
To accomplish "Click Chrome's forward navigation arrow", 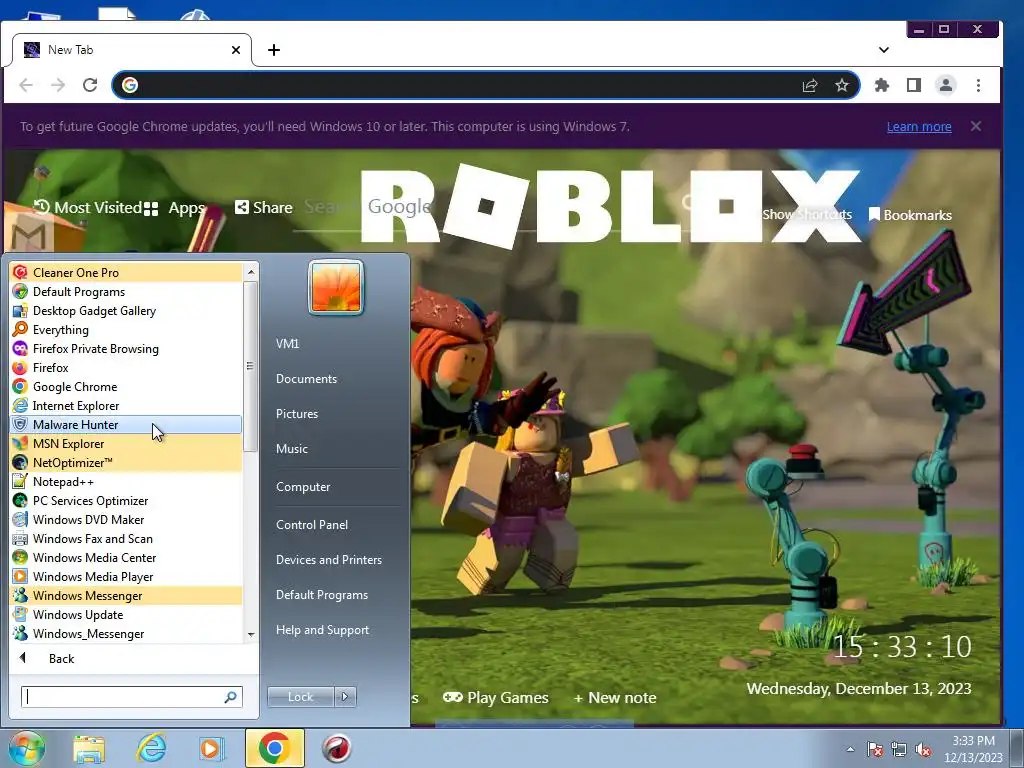I will click(58, 85).
